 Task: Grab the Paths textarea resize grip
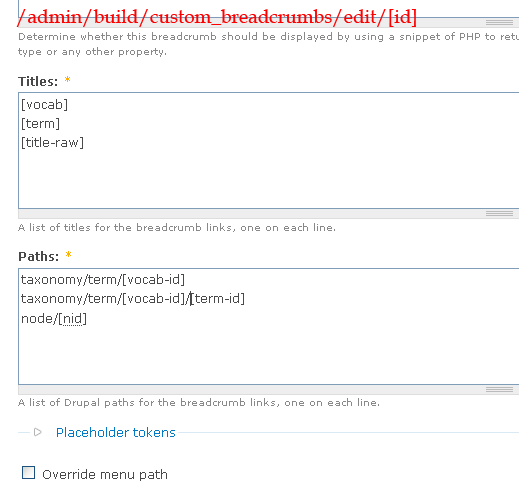tap(499, 389)
